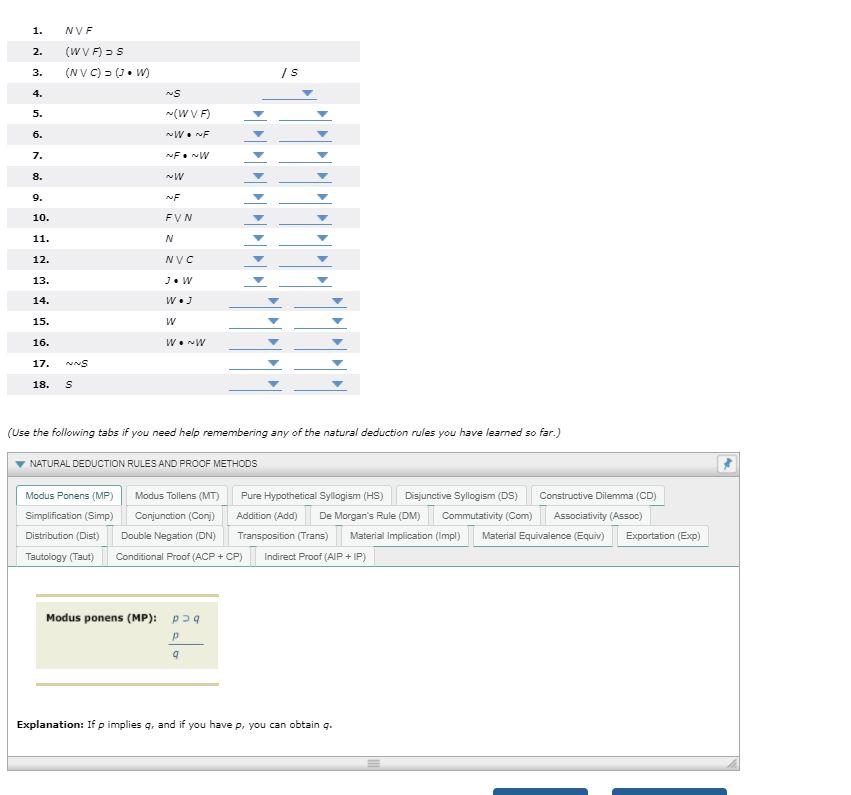Select Conditional Proof (ACP + CP)
Image resolution: width=851 pixels, height=795 pixels.
(x=178, y=556)
